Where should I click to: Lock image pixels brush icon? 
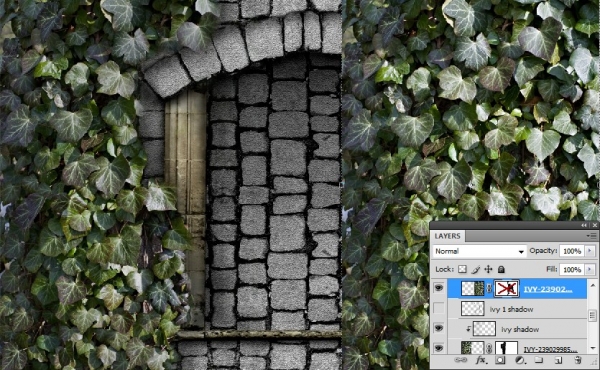476,269
